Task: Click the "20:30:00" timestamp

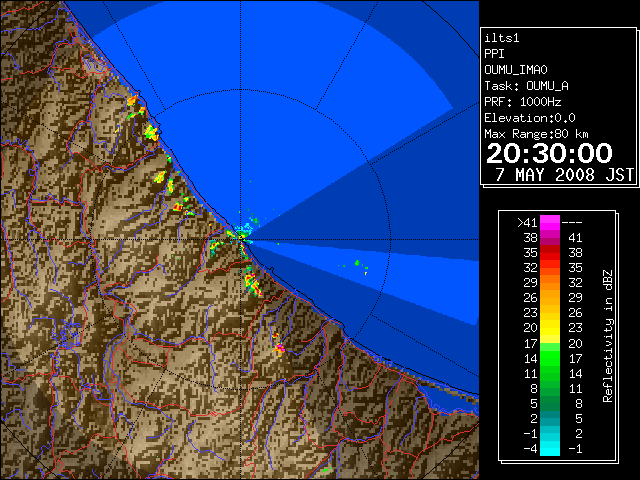Action: [549, 153]
